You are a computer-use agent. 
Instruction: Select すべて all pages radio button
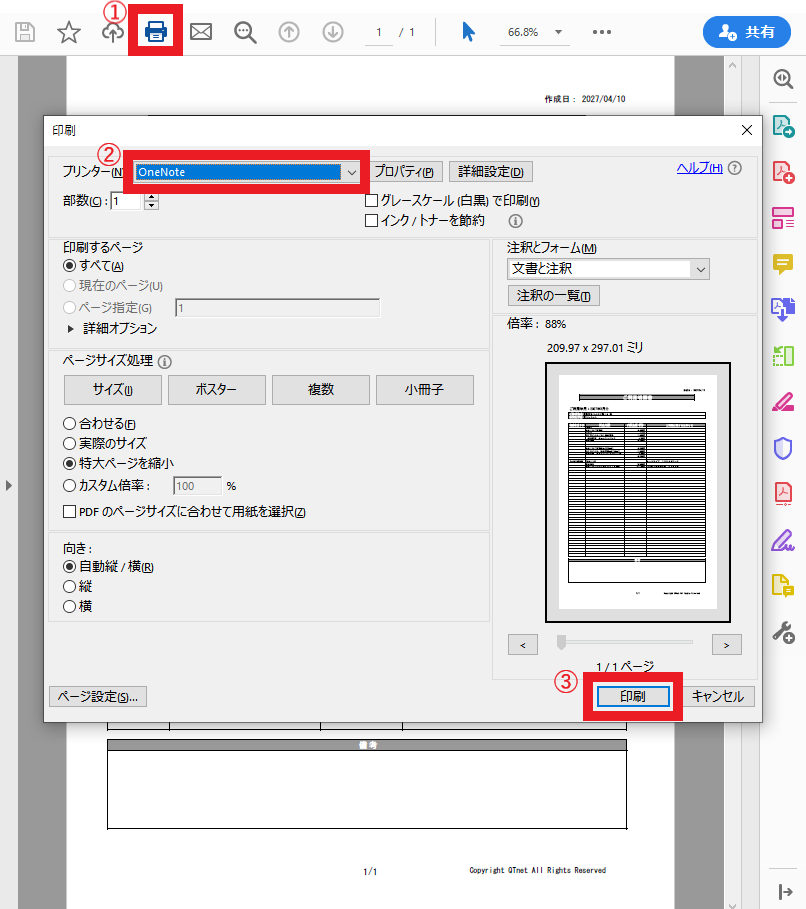tap(70, 266)
